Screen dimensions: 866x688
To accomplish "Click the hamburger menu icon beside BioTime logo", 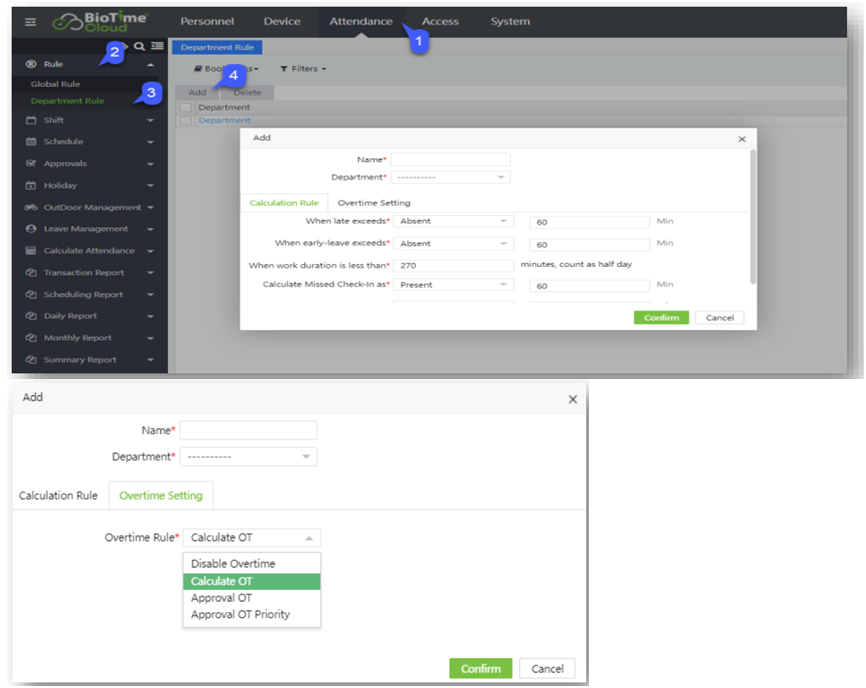I will click(30, 21).
